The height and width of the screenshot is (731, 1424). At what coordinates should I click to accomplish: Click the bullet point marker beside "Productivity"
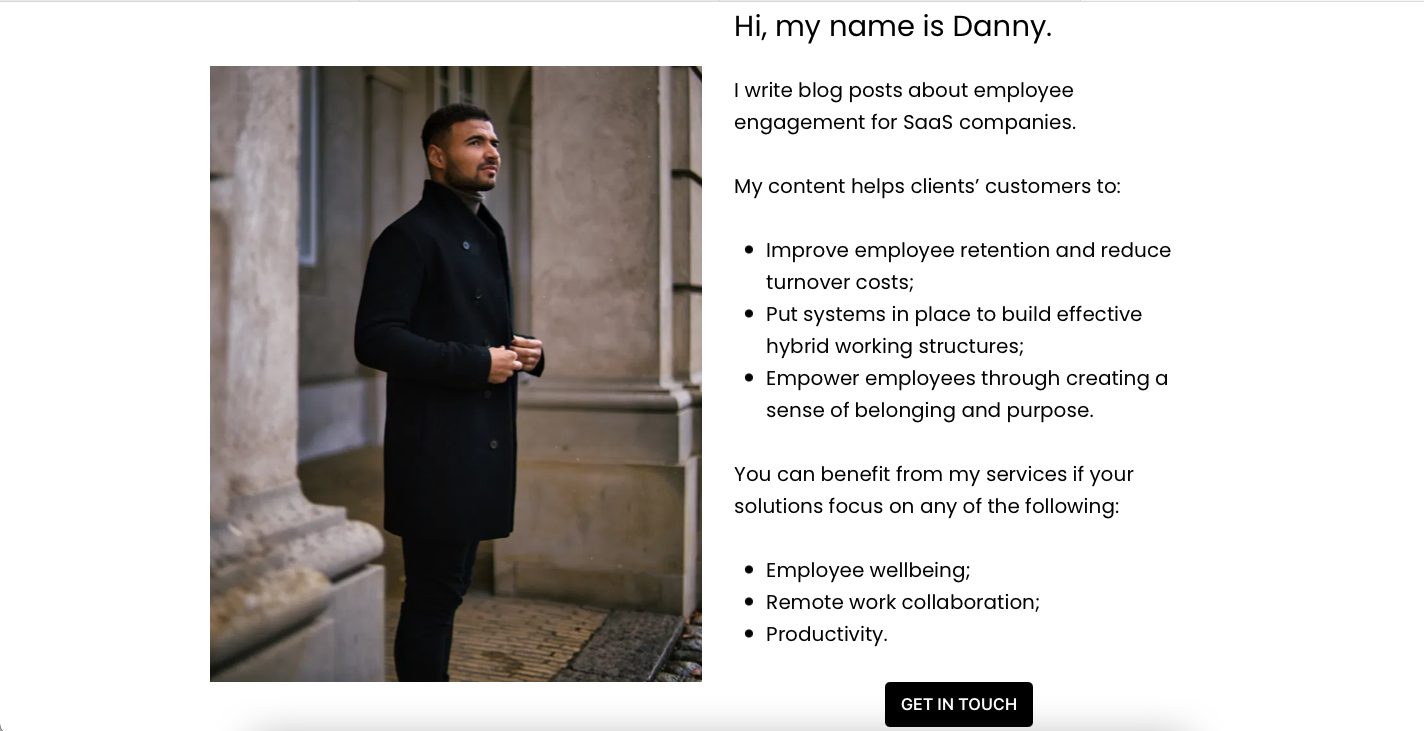coord(748,634)
